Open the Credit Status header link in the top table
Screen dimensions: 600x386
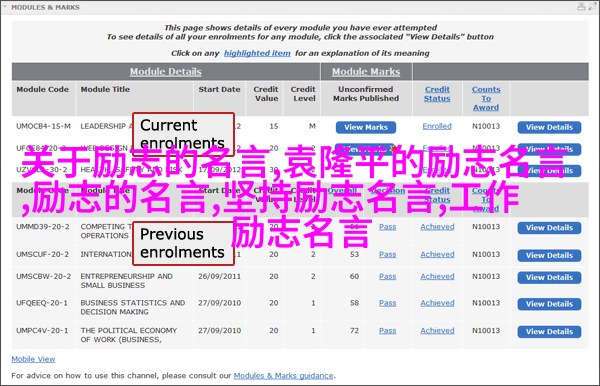(x=437, y=94)
